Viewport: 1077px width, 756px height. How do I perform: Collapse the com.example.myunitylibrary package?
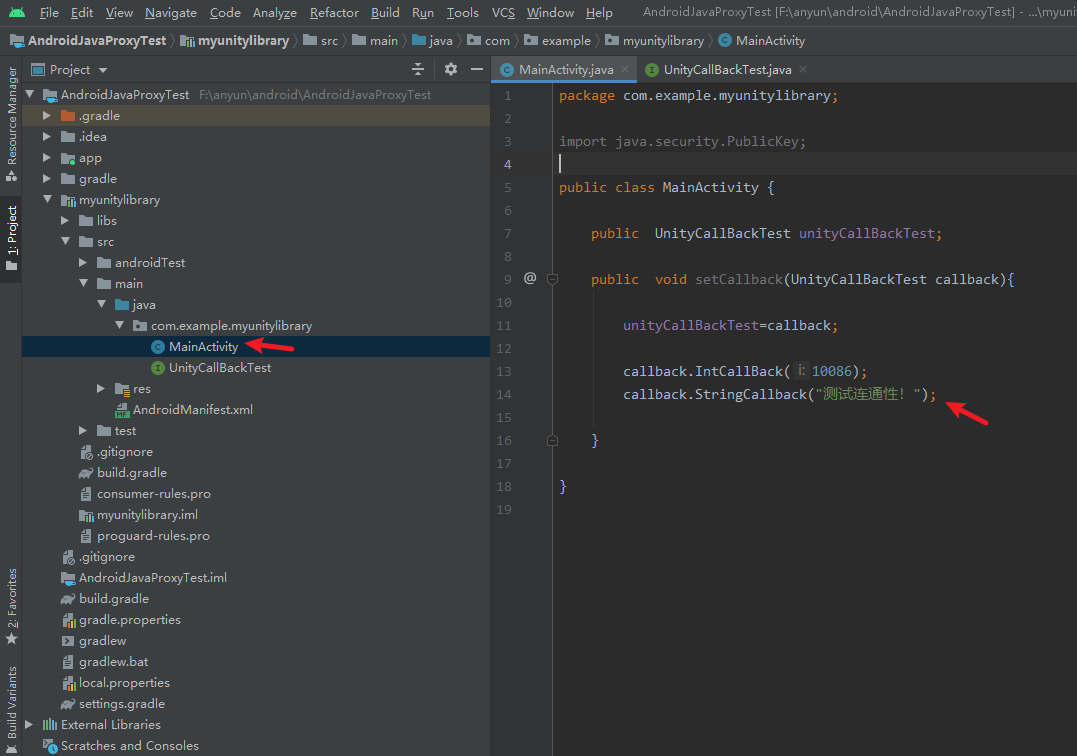coord(120,325)
